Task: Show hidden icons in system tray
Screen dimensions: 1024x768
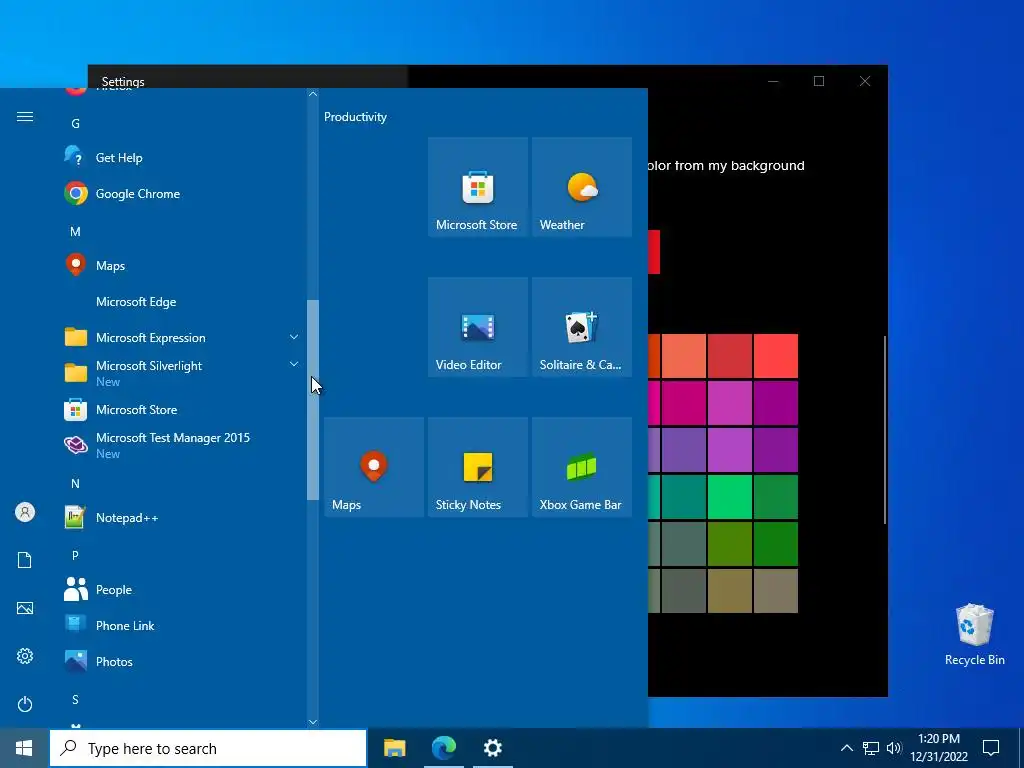Action: point(846,748)
